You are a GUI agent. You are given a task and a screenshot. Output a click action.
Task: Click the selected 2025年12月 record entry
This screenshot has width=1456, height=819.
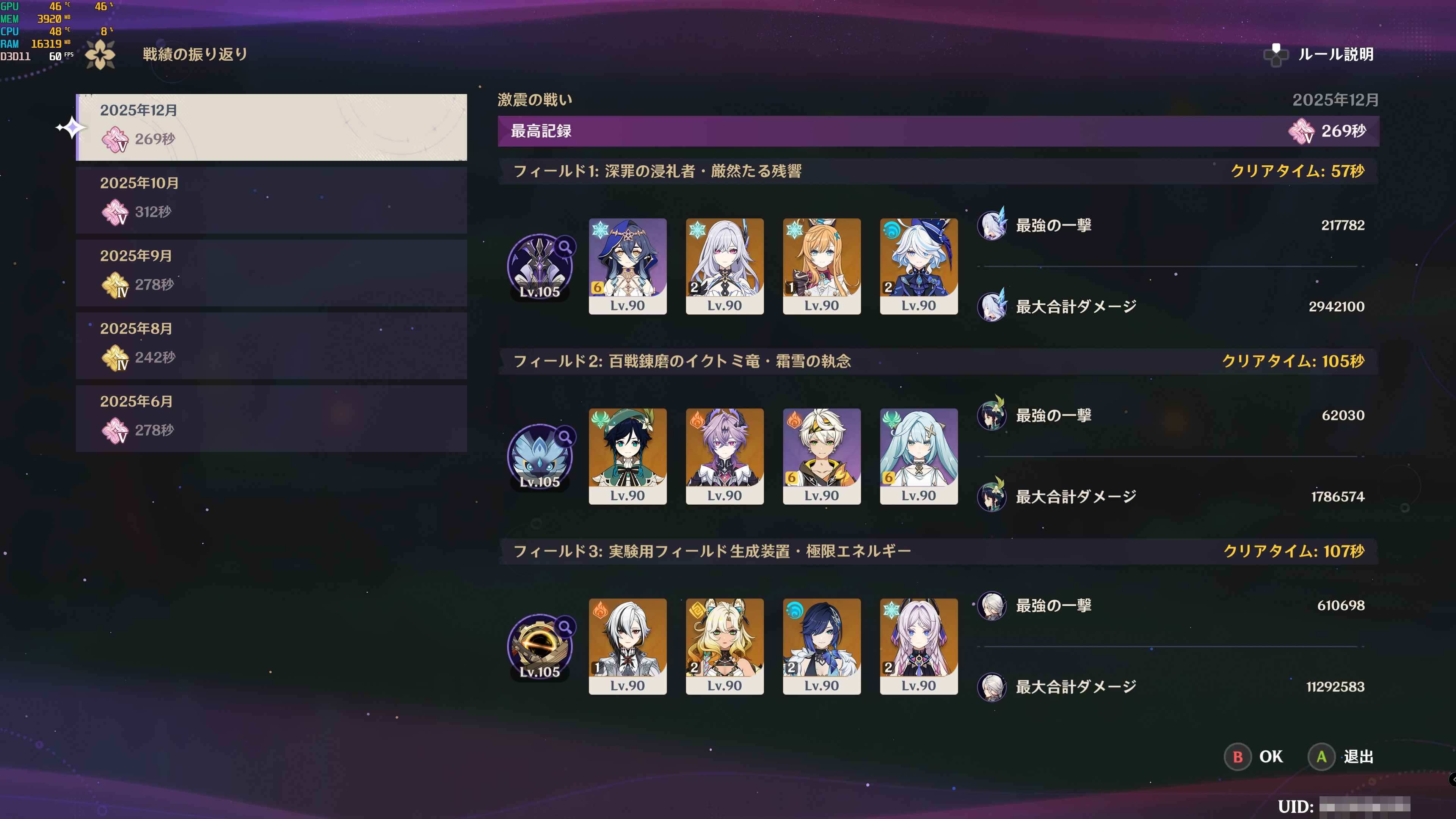coord(271,127)
